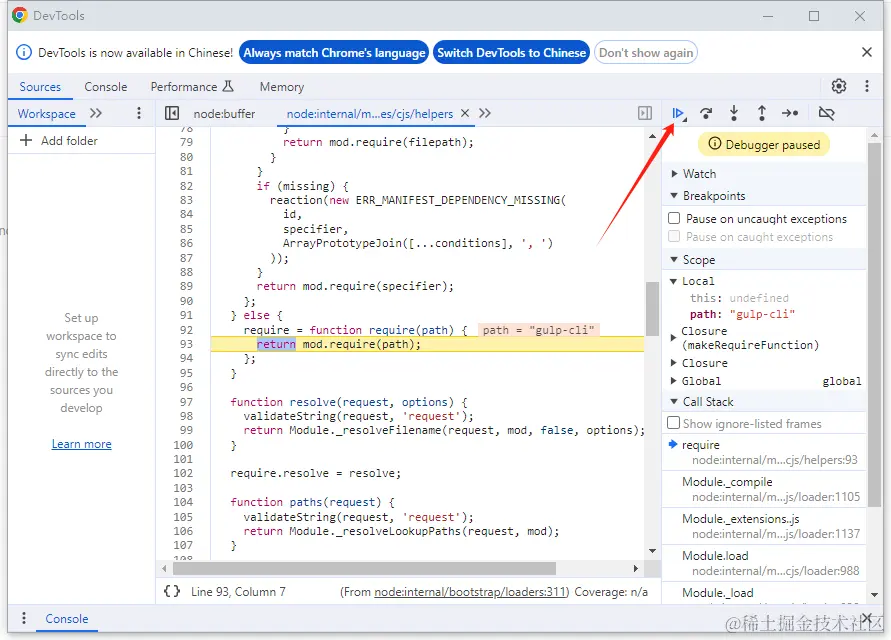
Task: Click the Debugger paused banner
Action: (764, 144)
